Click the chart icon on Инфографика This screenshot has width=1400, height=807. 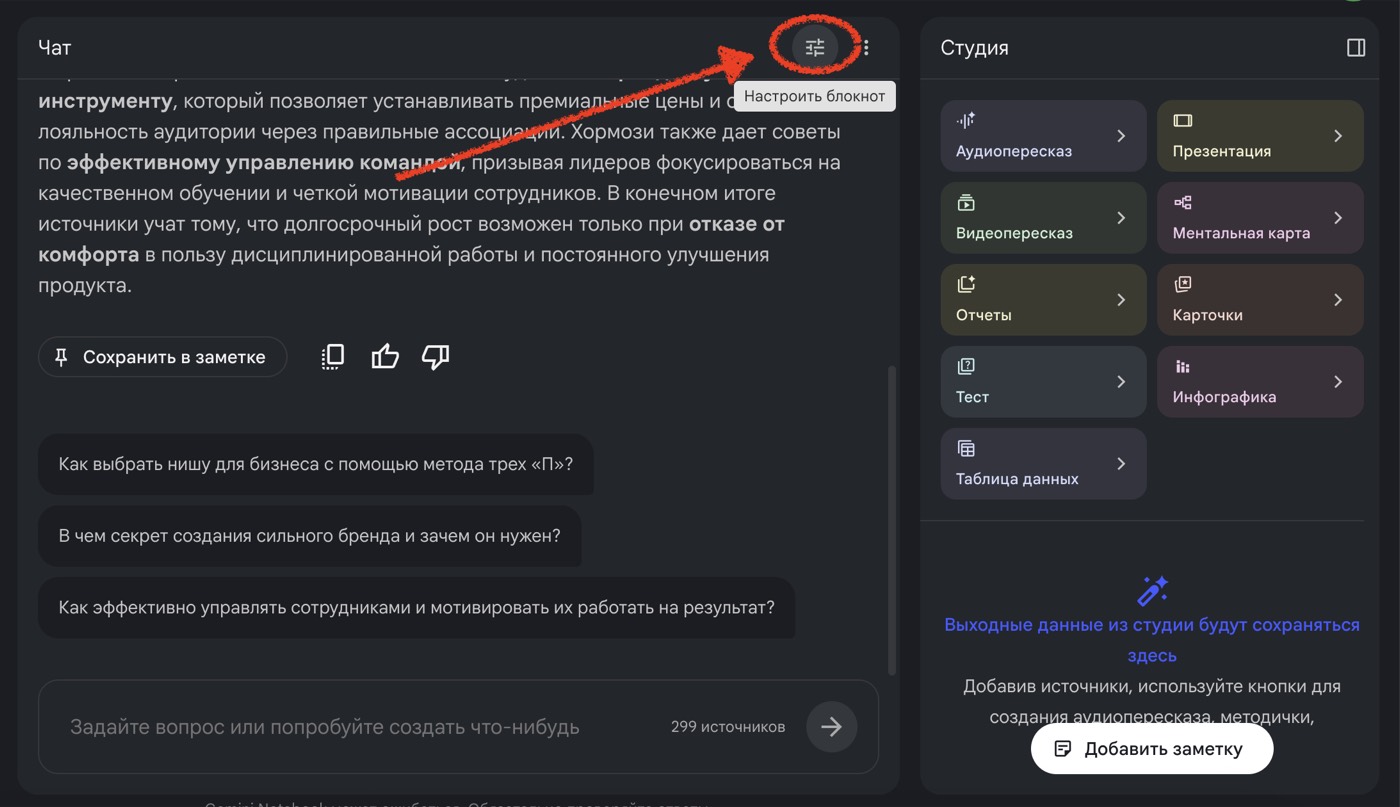pos(1183,367)
